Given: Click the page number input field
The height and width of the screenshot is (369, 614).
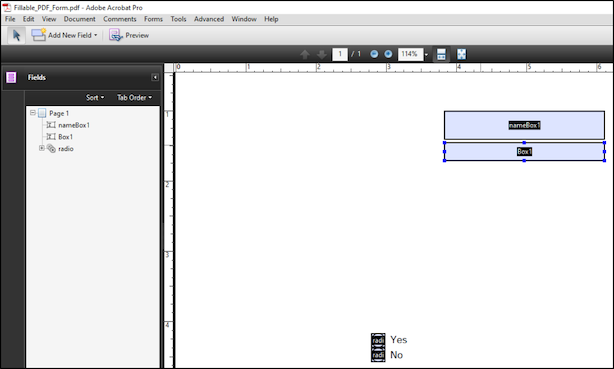Looking at the screenshot, I should point(340,54).
